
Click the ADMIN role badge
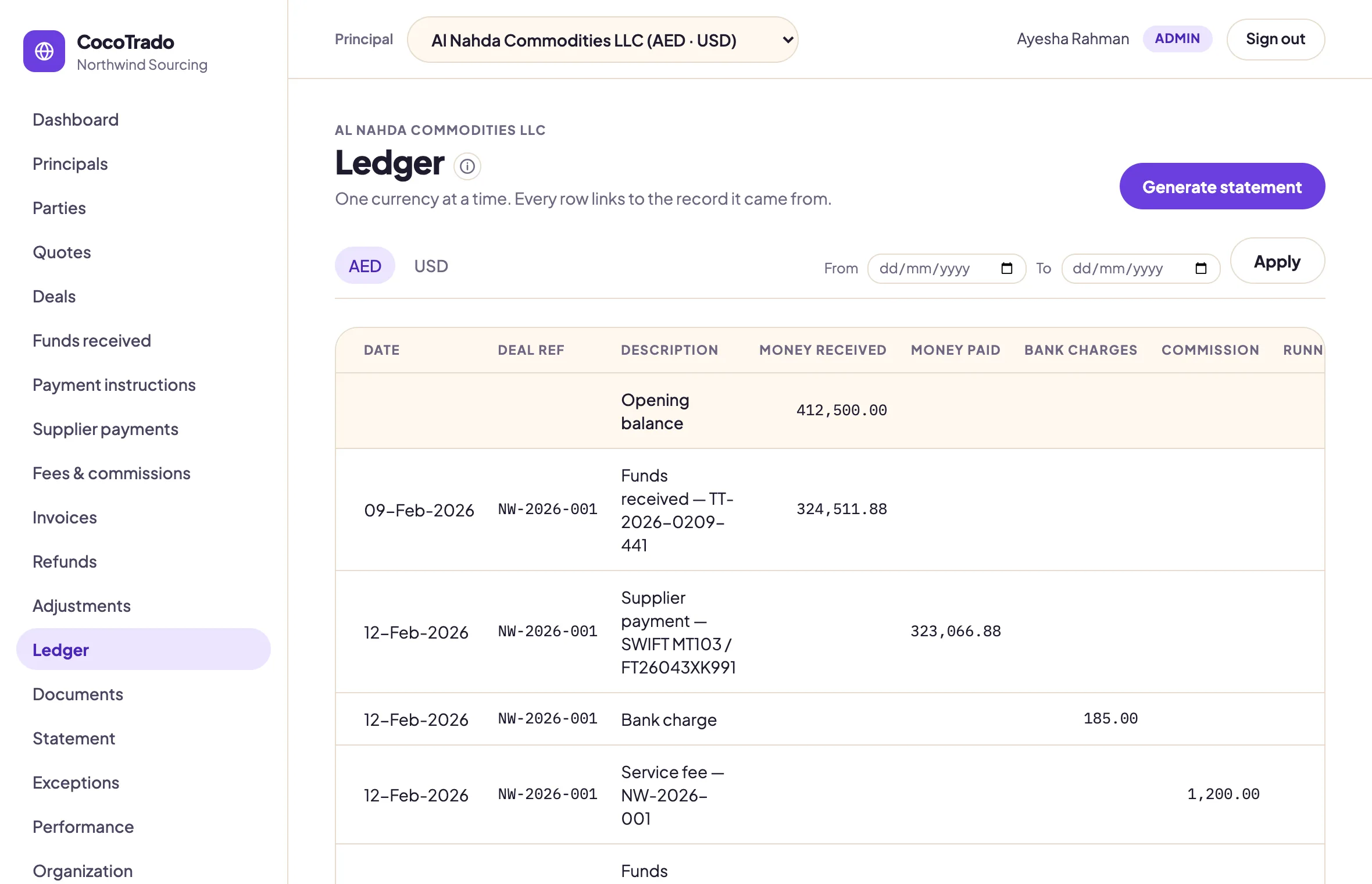click(1177, 39)
